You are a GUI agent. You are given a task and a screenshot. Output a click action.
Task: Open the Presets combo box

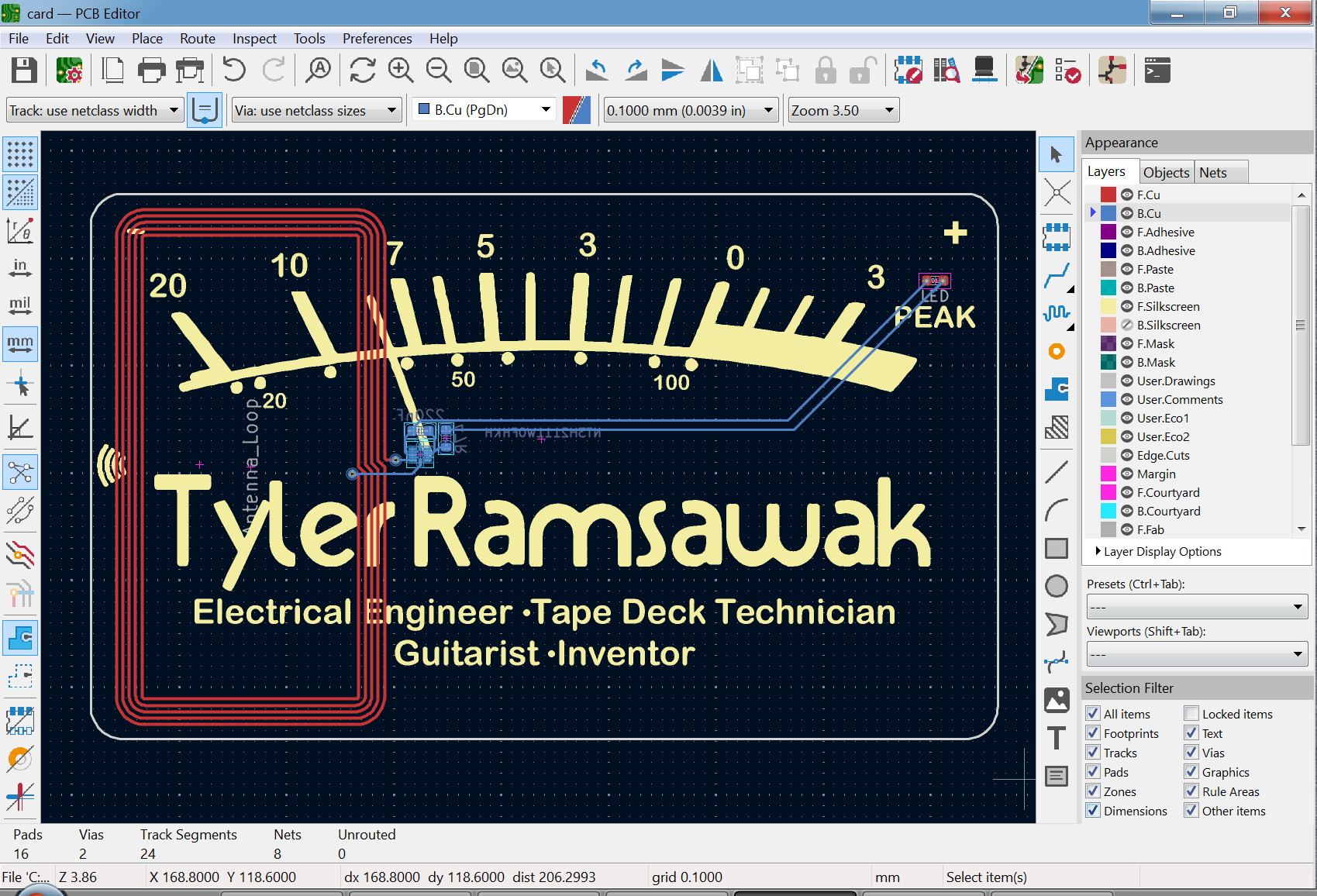click(x=1196, y=606)
